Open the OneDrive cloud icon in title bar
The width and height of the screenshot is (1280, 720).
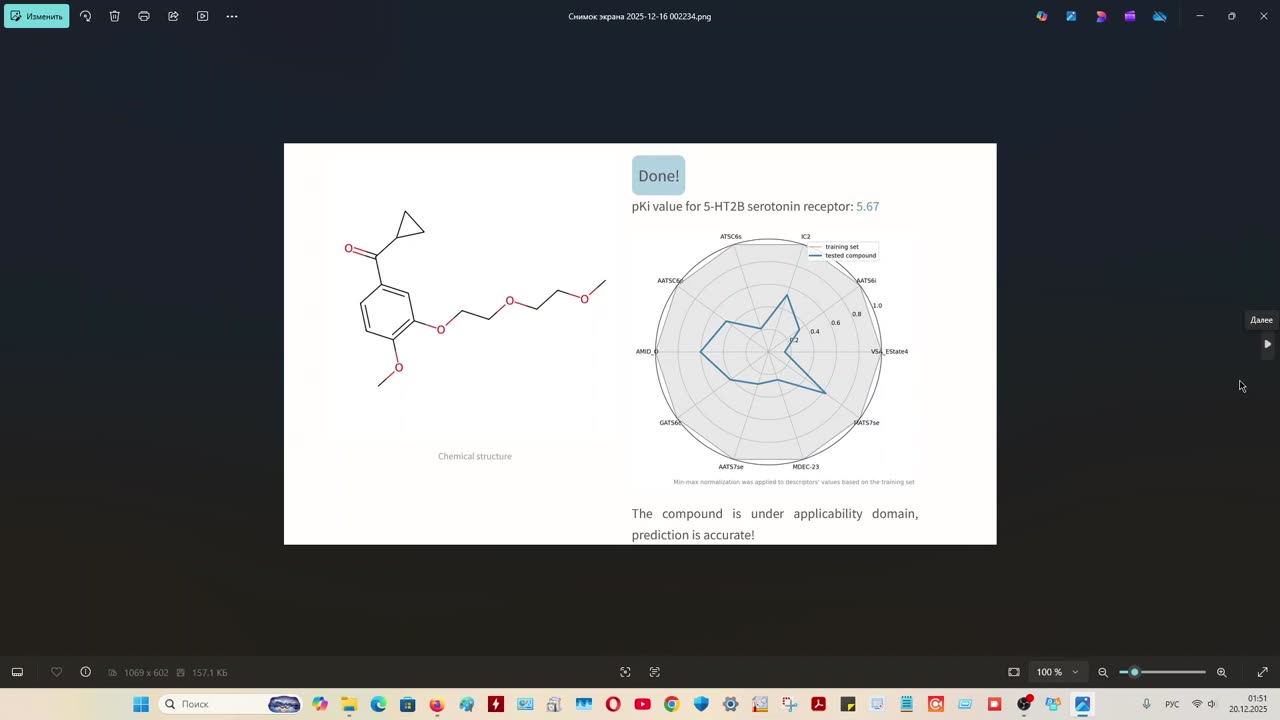(x=1160, y=16)
